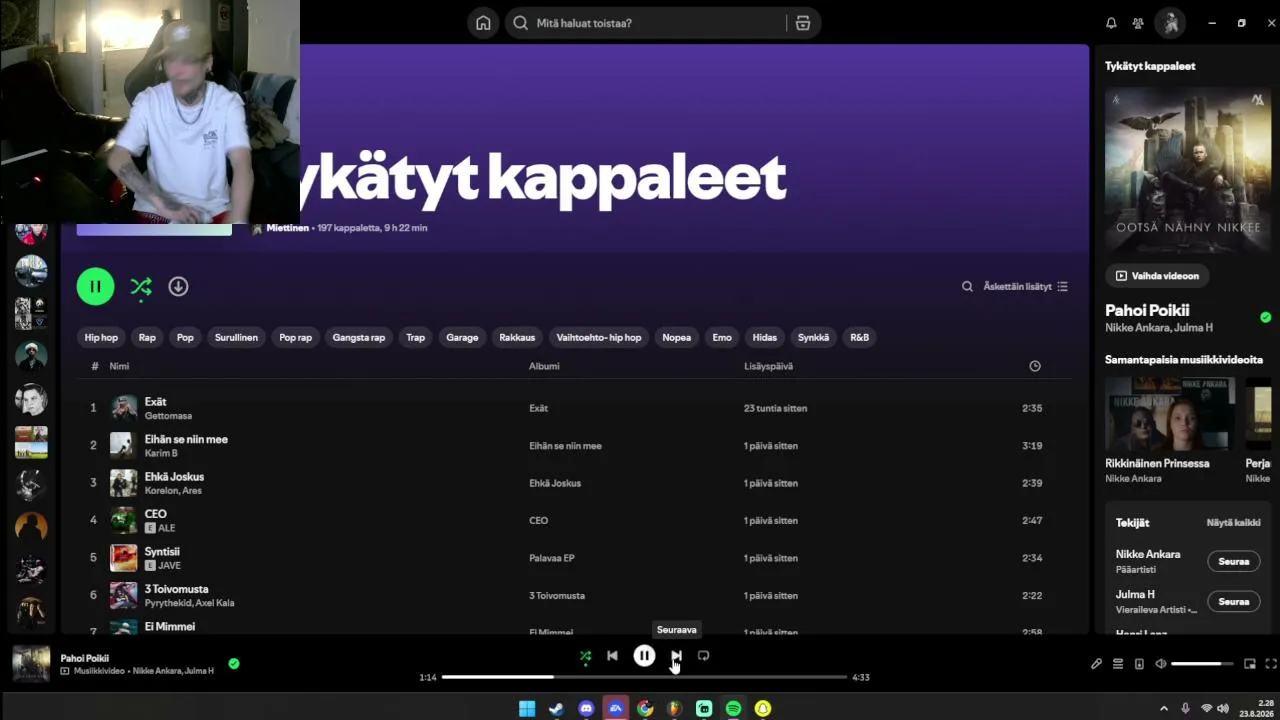Open the Rikkinäinen Prinsessa video title
This screenshot has width=1280, height=720.
[x=1157, y=464]
